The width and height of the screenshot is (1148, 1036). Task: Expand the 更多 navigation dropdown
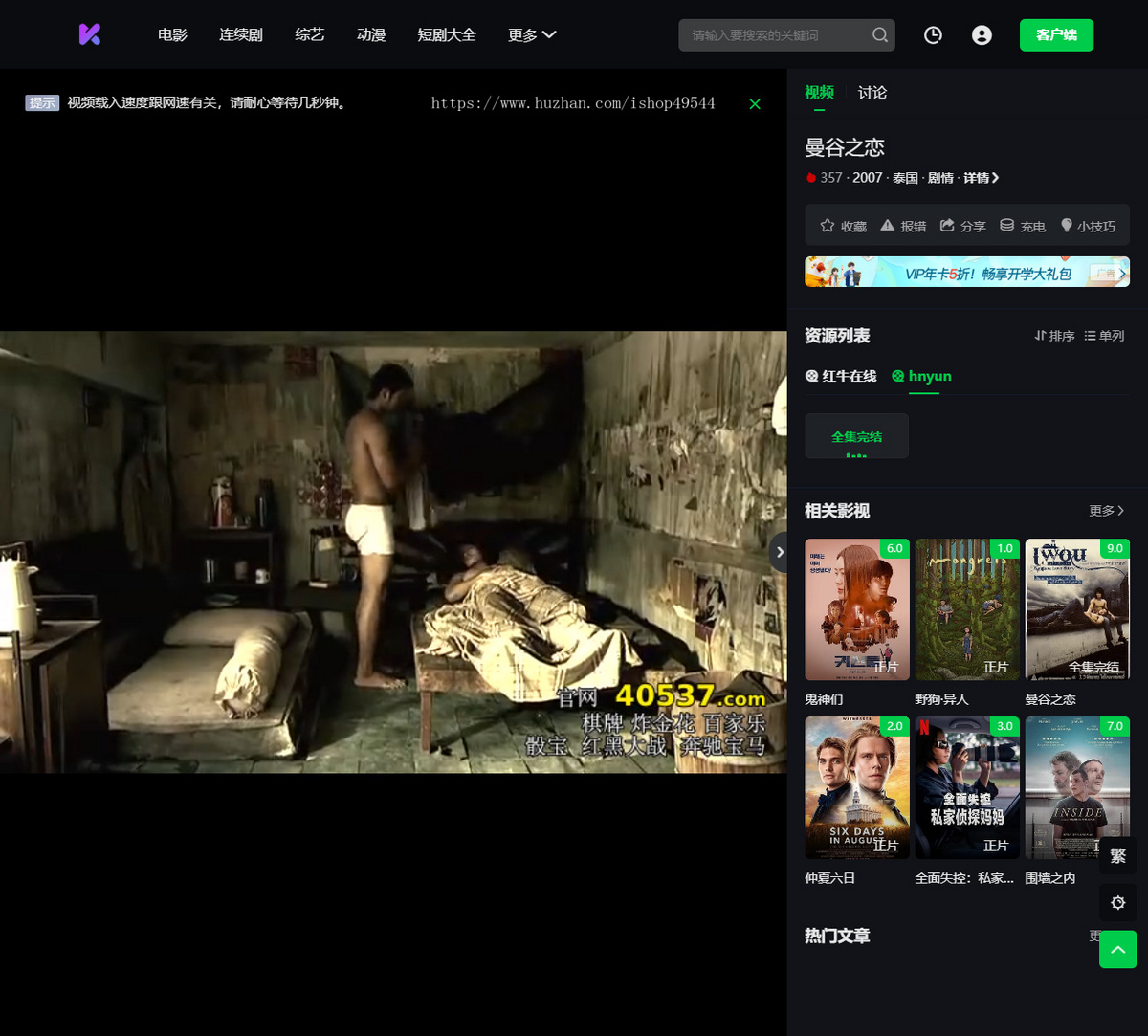[532, 35]
